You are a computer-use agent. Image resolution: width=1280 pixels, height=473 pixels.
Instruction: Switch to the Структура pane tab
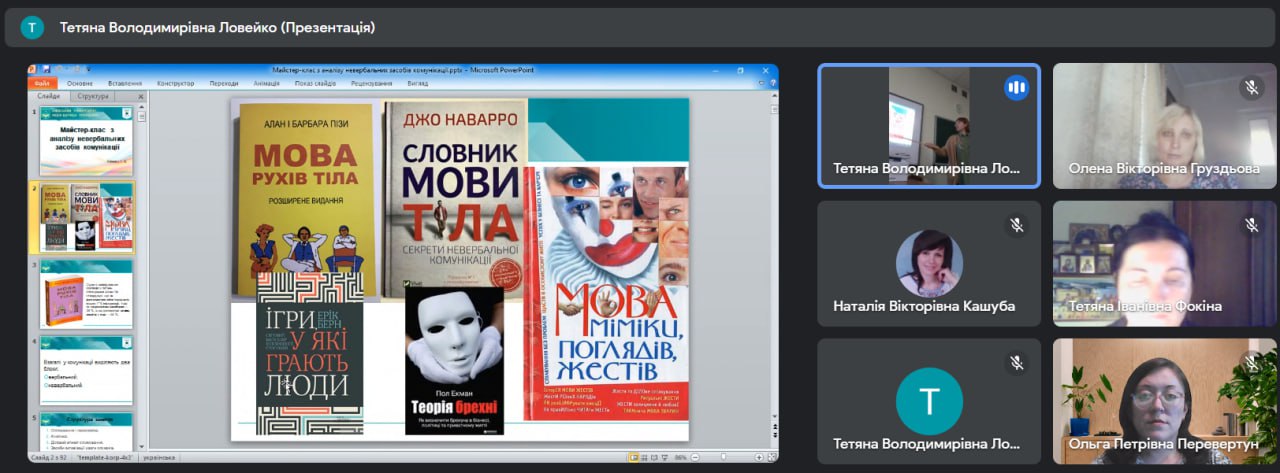pos(92,97)
